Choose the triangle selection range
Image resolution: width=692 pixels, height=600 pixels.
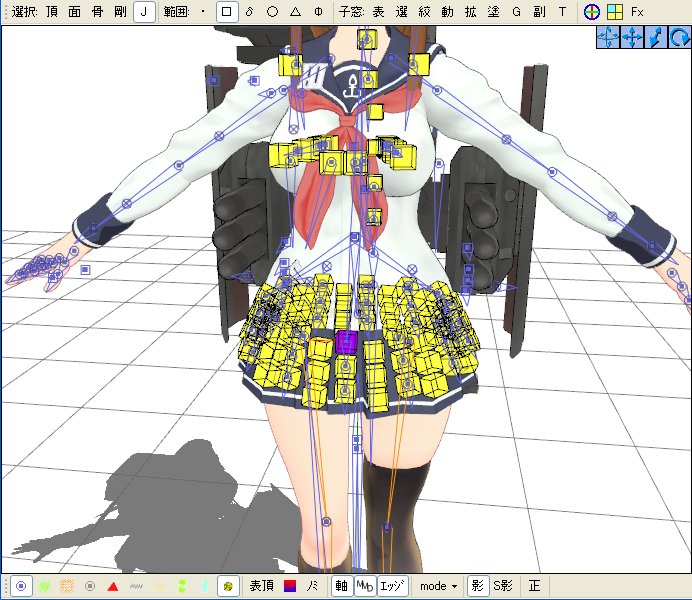click(x=296, y=12)
